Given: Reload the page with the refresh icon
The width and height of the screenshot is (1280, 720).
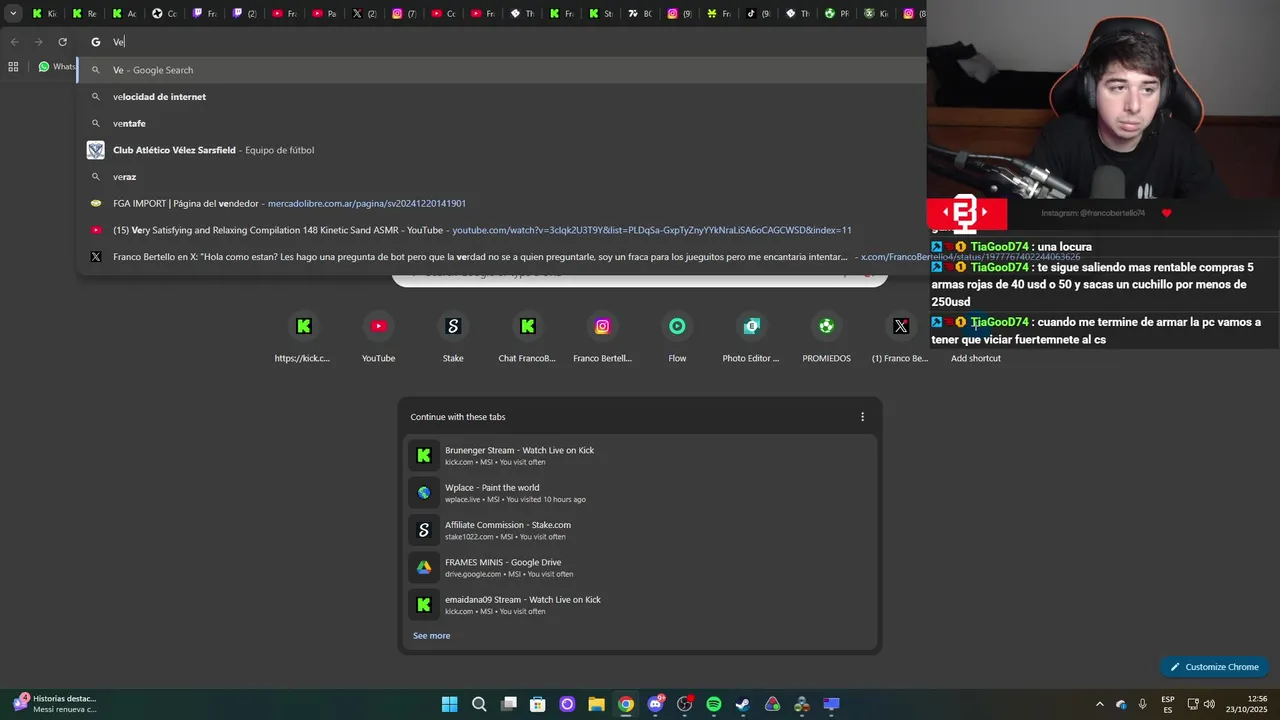Looking at the screenshot, I should coord(62,42).
